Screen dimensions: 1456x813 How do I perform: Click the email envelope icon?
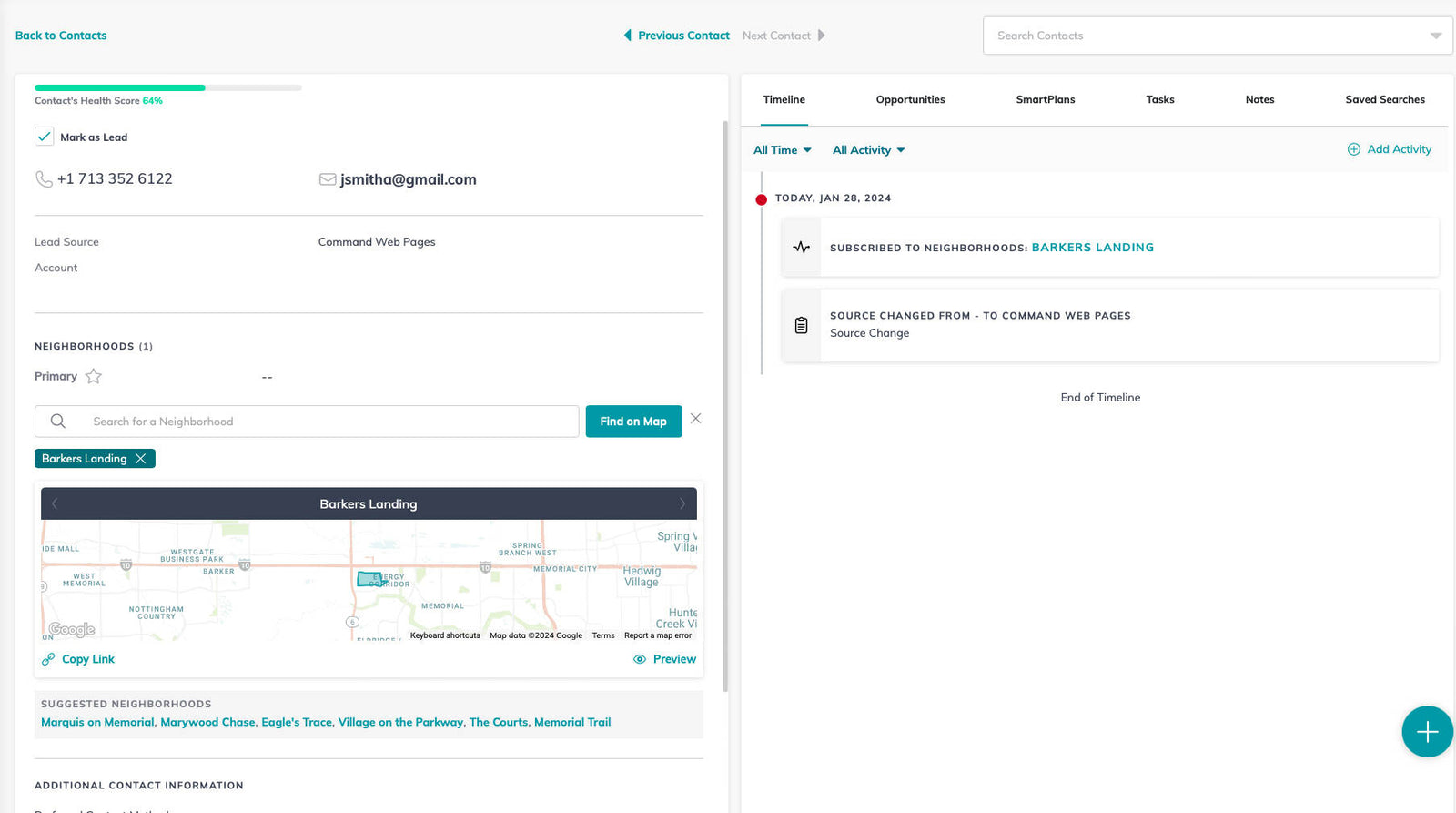pos(328,179)
